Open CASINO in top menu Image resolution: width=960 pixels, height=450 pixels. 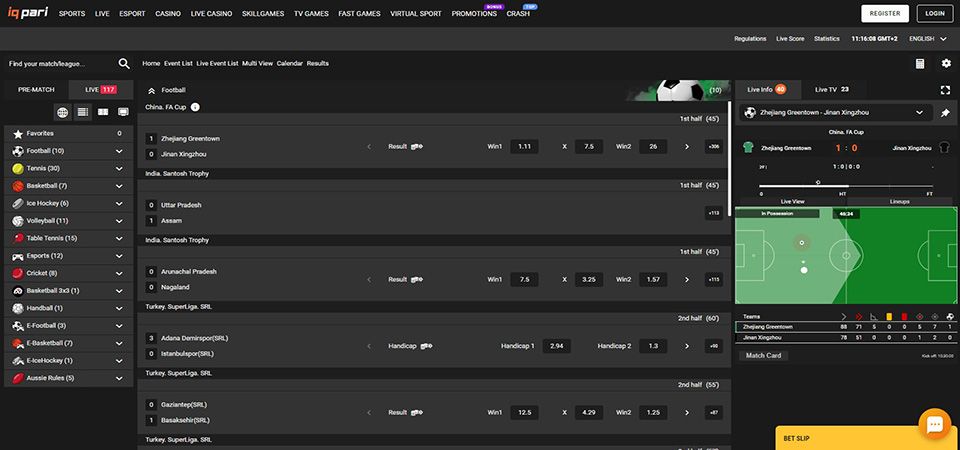(x=168, y=13)
